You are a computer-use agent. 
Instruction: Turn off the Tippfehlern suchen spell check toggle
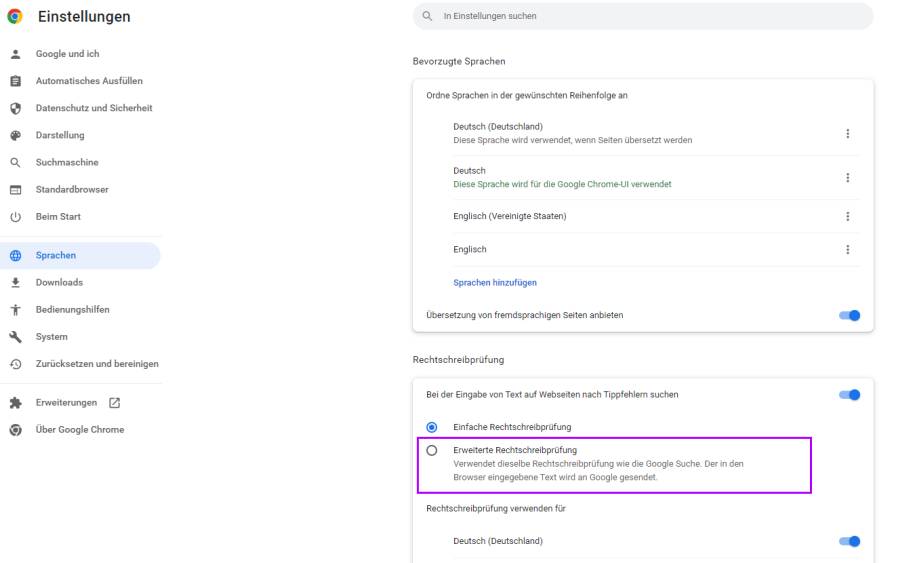click(850, 395)
